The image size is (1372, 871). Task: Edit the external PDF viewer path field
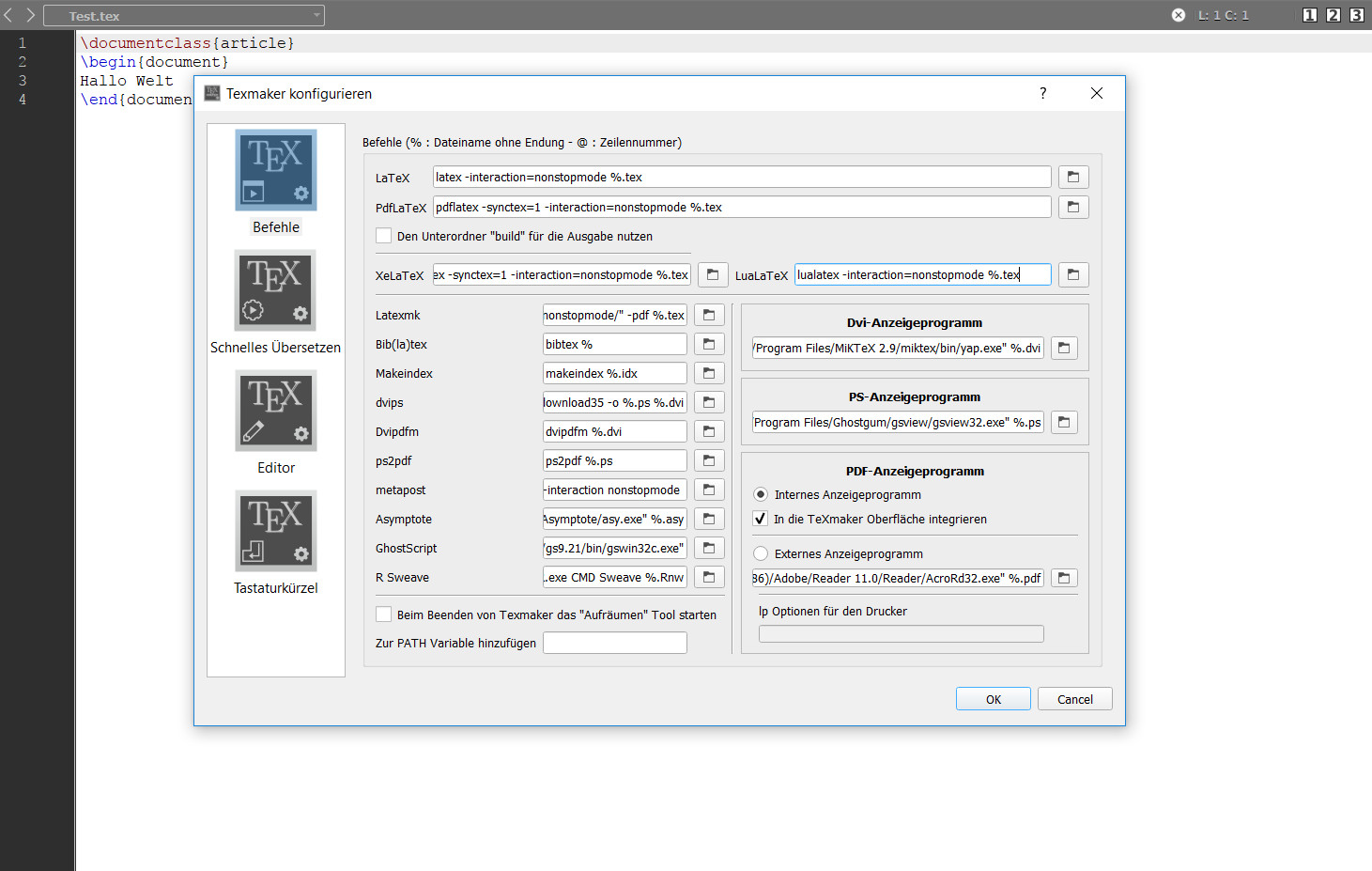point(898,578)
